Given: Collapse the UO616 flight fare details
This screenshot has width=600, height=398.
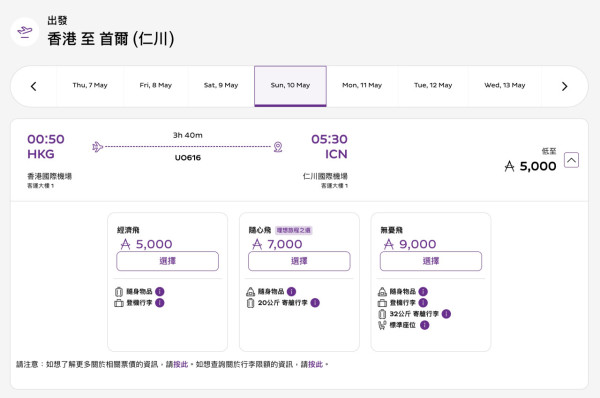Looking at the screenshot, I should [571, 160].
